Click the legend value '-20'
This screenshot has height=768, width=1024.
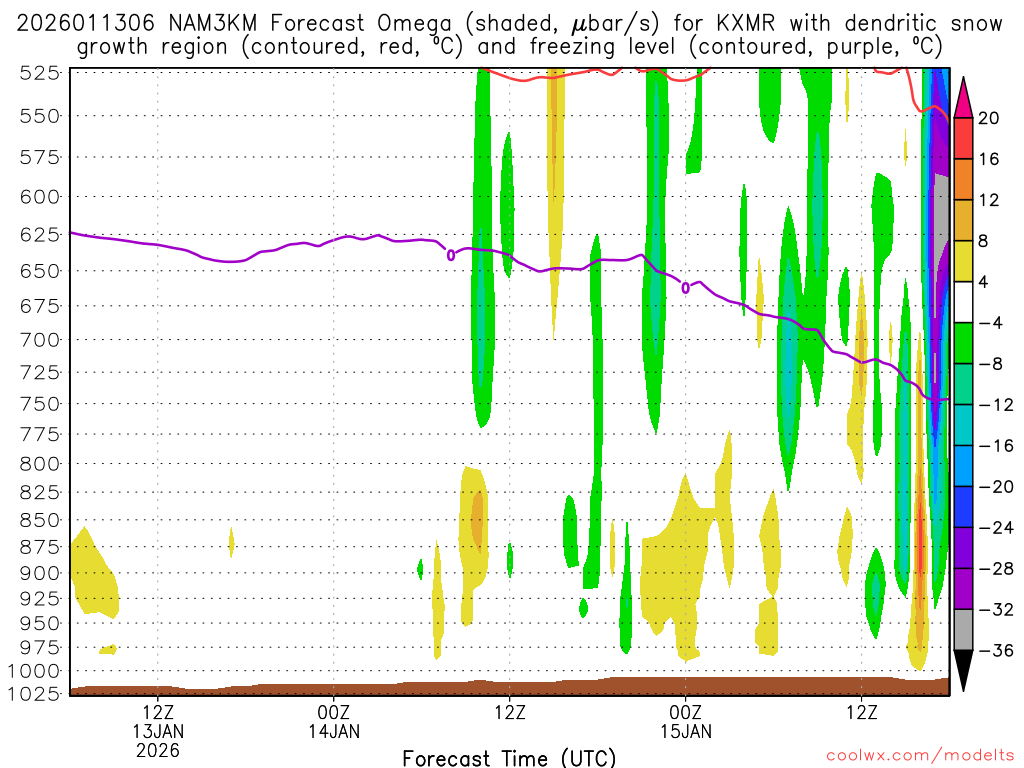tap(996, 487)
